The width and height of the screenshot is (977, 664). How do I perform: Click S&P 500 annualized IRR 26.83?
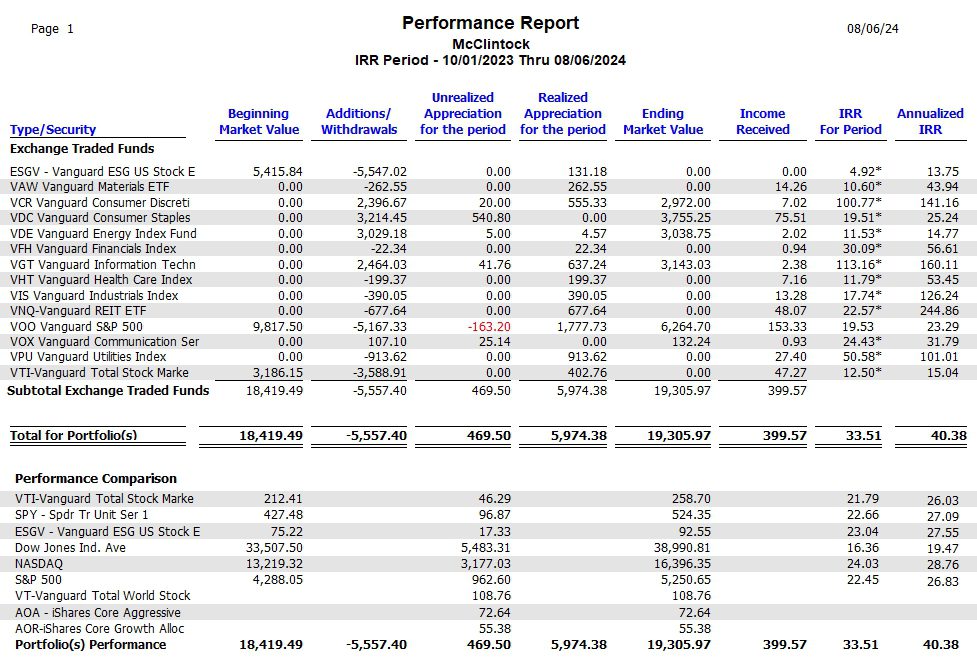943,581
